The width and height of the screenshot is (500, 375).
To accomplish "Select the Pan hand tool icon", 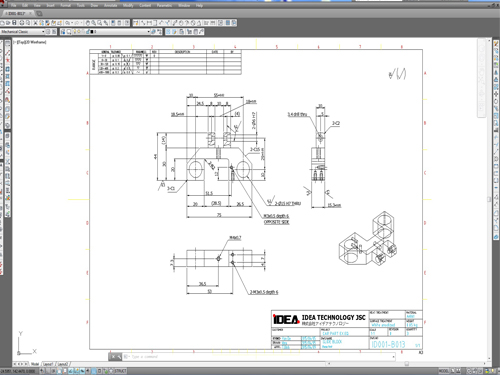I will (88, 23).
